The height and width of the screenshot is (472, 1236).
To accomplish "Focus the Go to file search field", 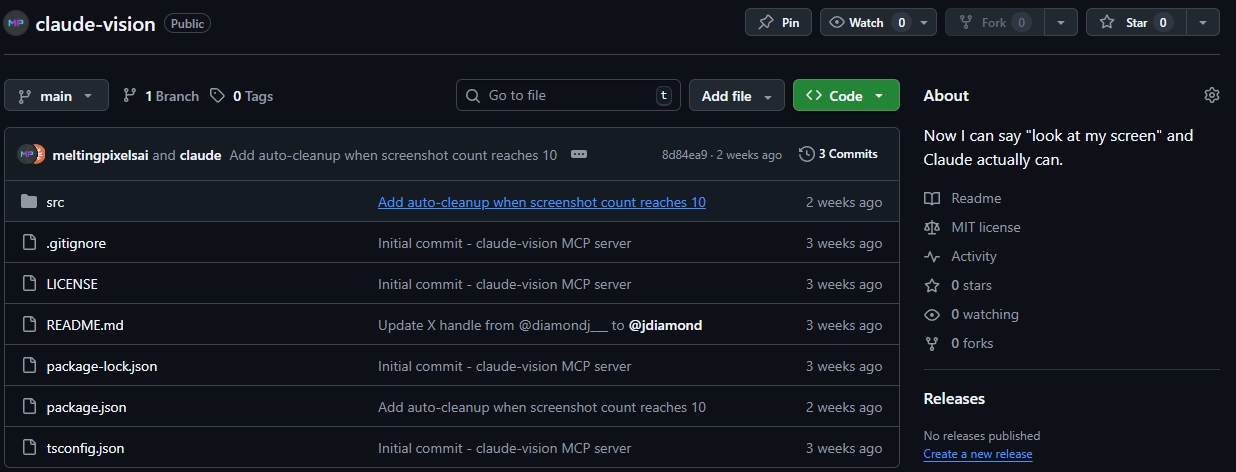I will point(568,96).
